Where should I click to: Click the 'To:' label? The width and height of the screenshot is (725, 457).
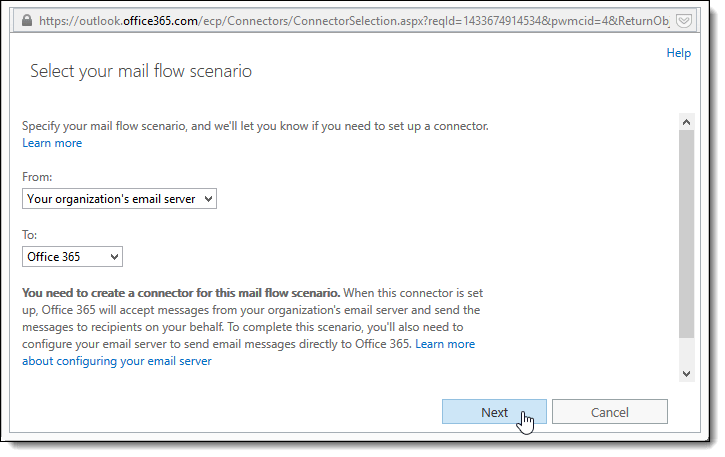(30, 235)
